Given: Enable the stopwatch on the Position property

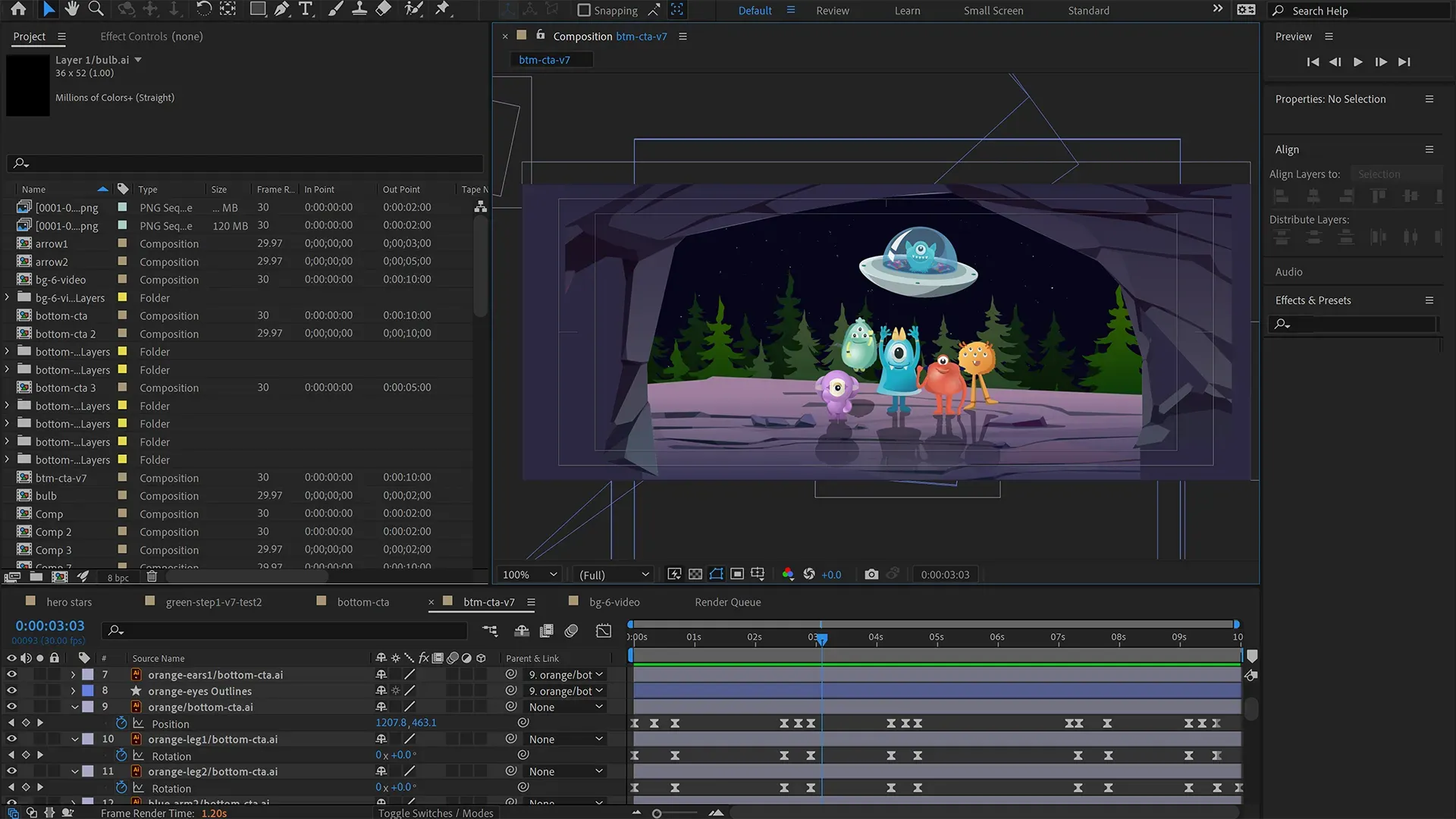Looking at the screenshot, I should 121,723.
